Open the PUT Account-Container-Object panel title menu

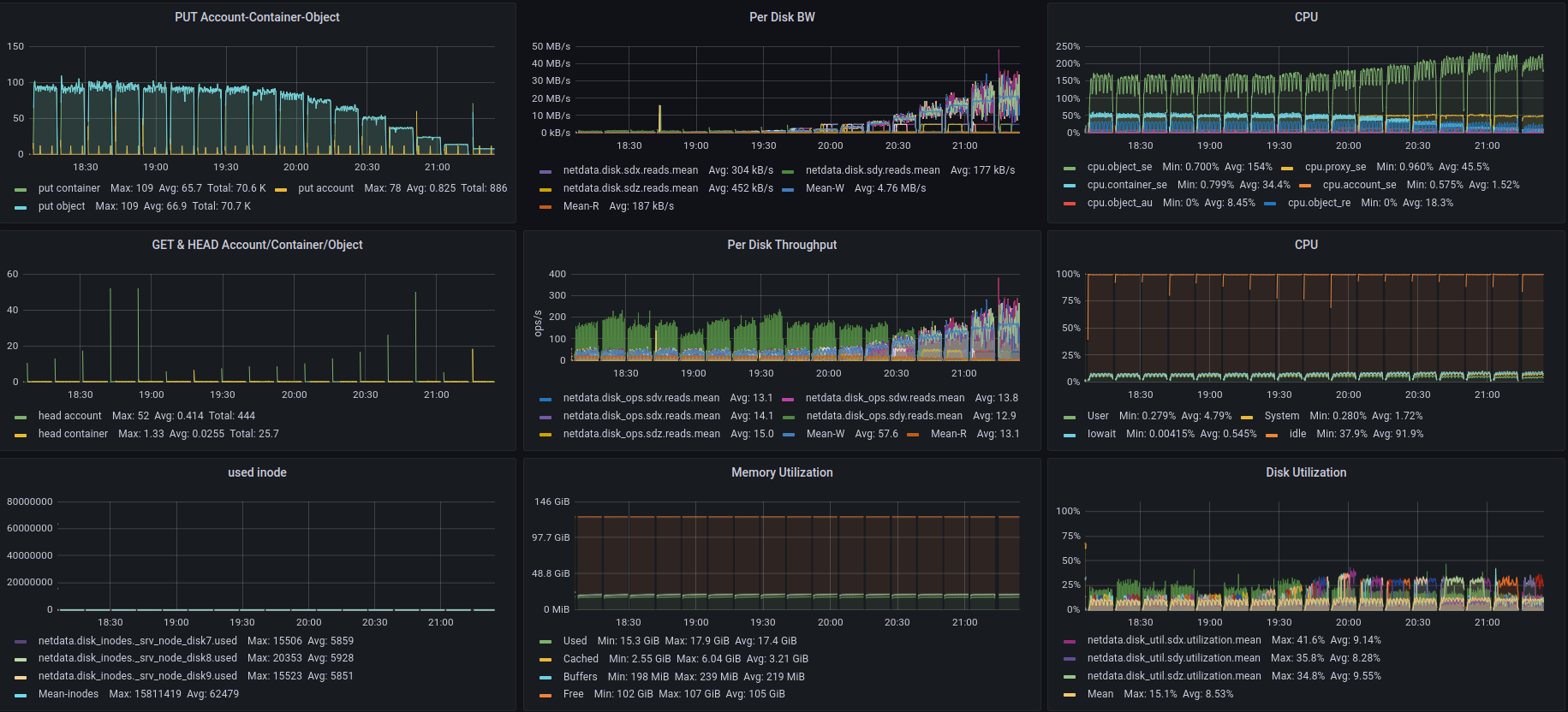coord(257,17)
